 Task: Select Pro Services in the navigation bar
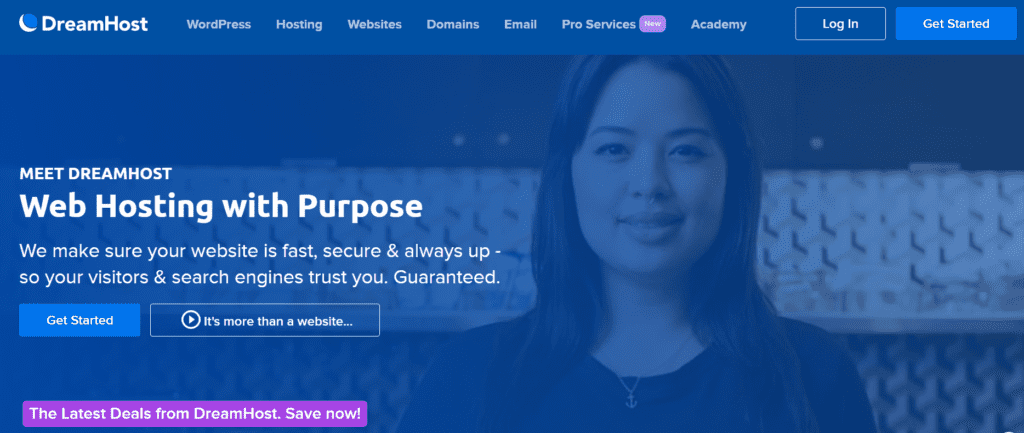pyautogui.click(x=598, y=24)
